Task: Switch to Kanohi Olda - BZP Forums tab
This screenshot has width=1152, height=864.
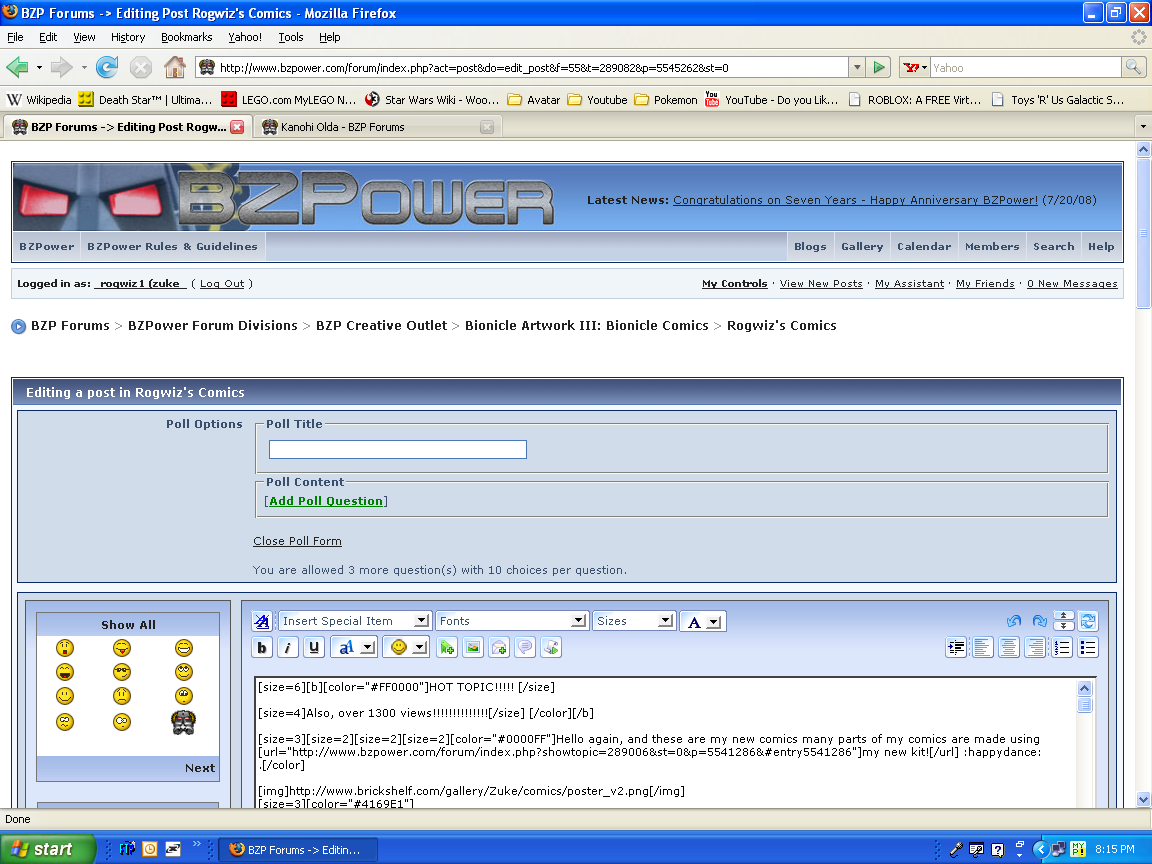Action: coord(378,127)
